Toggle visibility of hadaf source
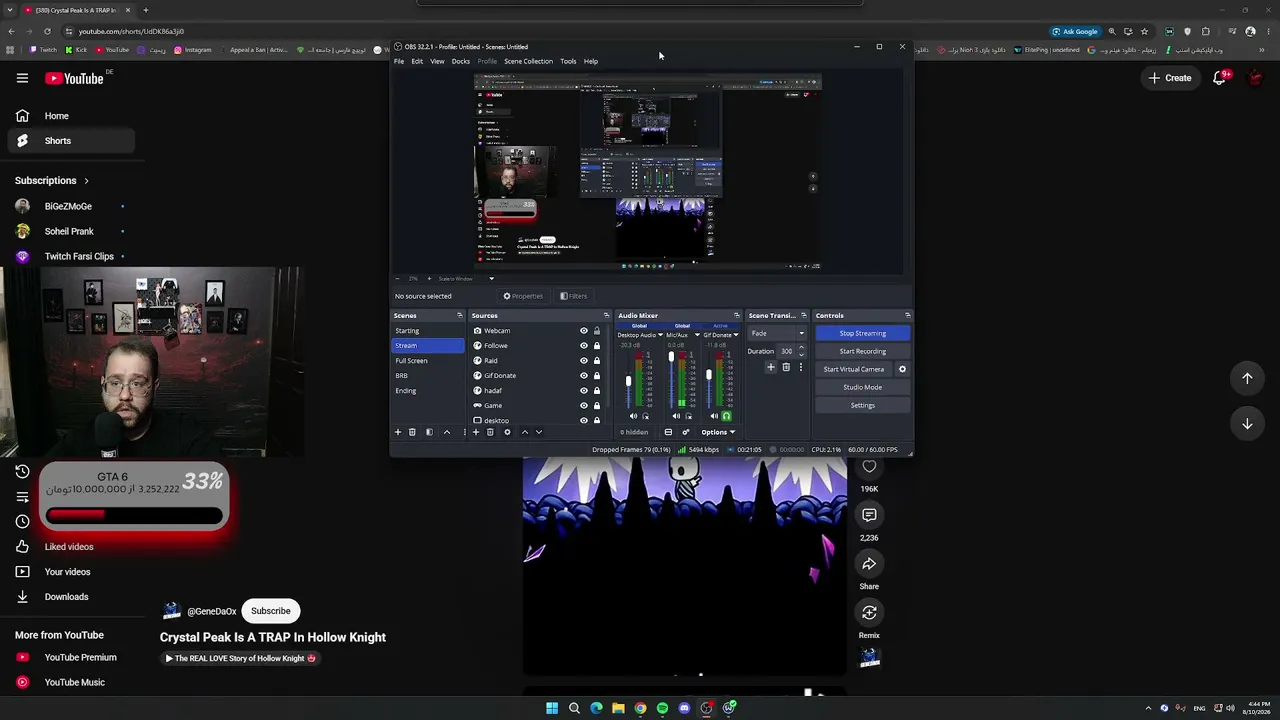The width and height of the screenshot is (1280, 720). (584, 391)
